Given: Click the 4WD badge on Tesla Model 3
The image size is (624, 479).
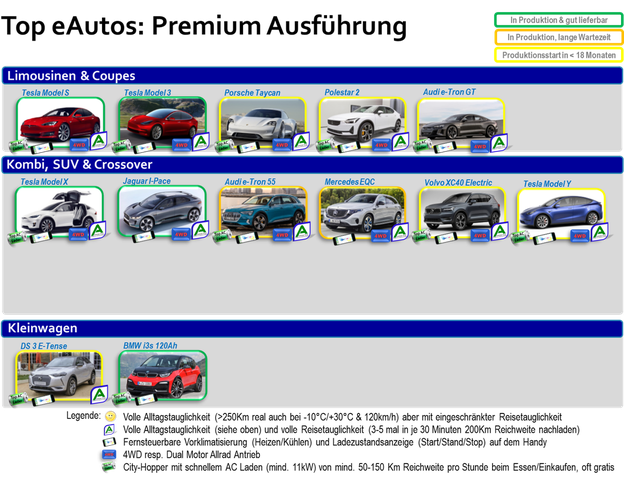Looking at the screenshot, I should coord(181,145).
